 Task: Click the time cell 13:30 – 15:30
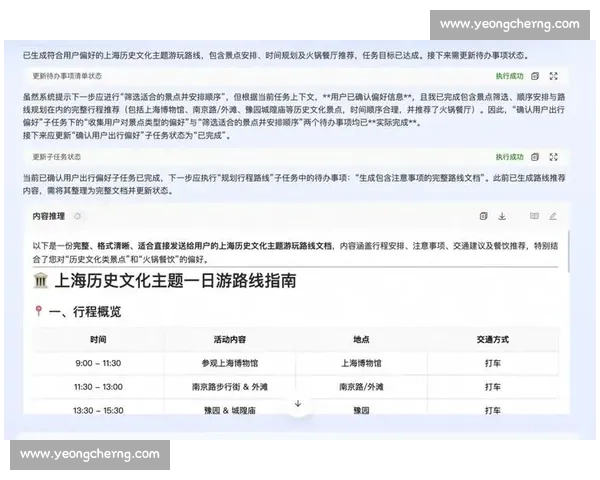click(98, 410)
